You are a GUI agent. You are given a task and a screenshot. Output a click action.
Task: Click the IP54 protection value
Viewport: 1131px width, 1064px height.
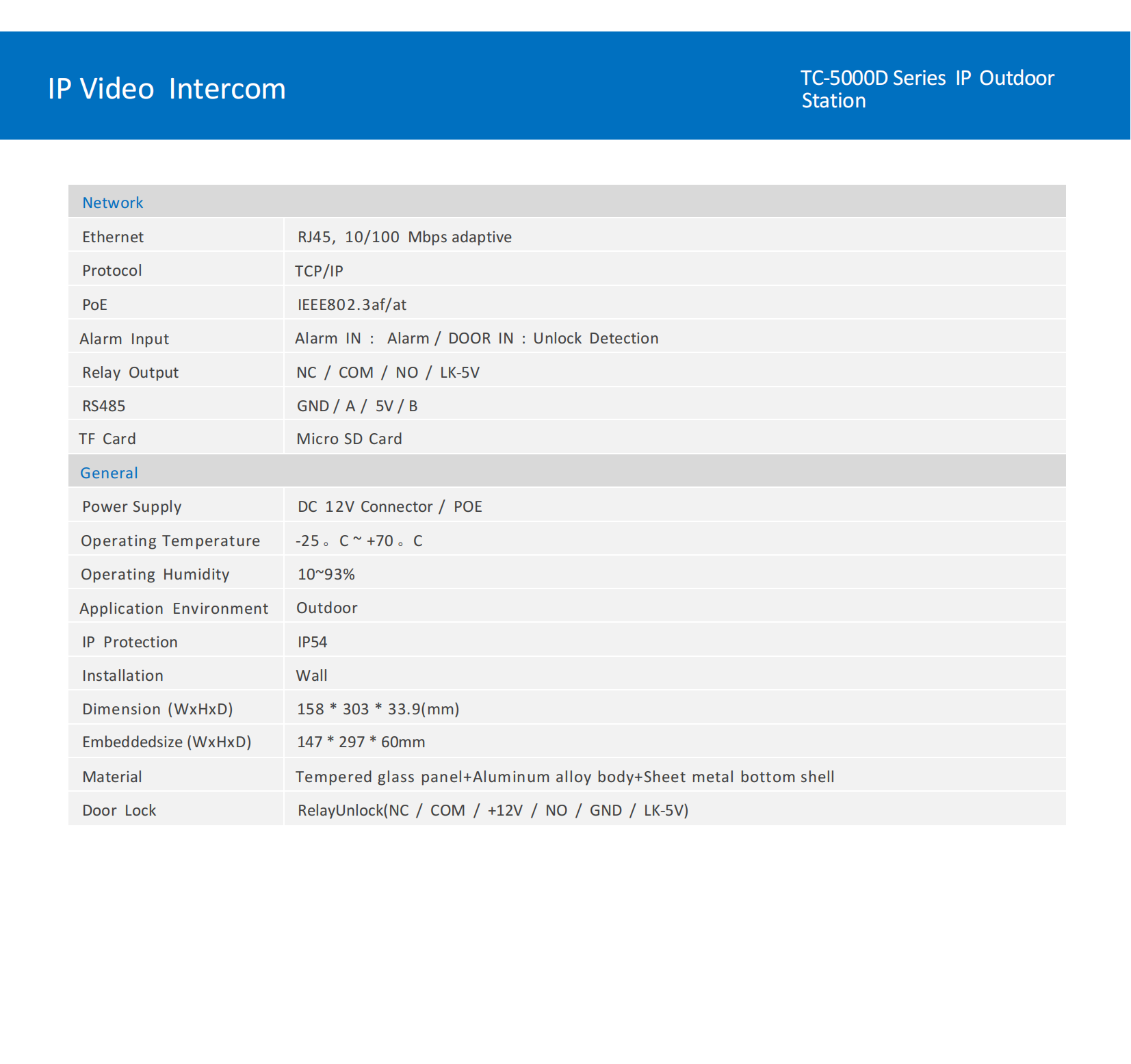(x=312, y=642)
